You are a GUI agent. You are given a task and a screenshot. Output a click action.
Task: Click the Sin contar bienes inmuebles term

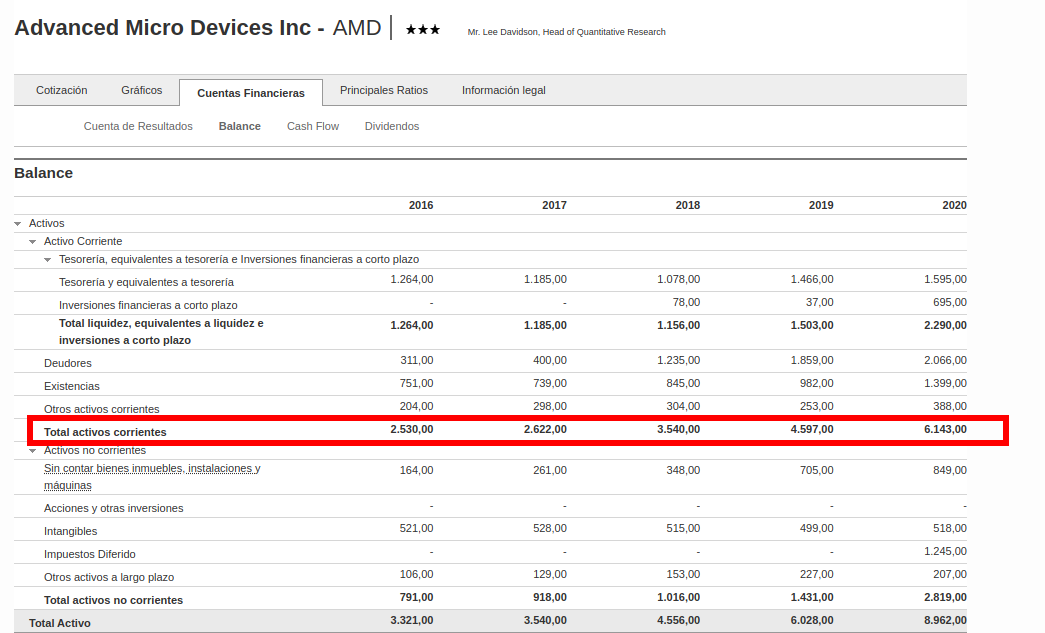152,468
